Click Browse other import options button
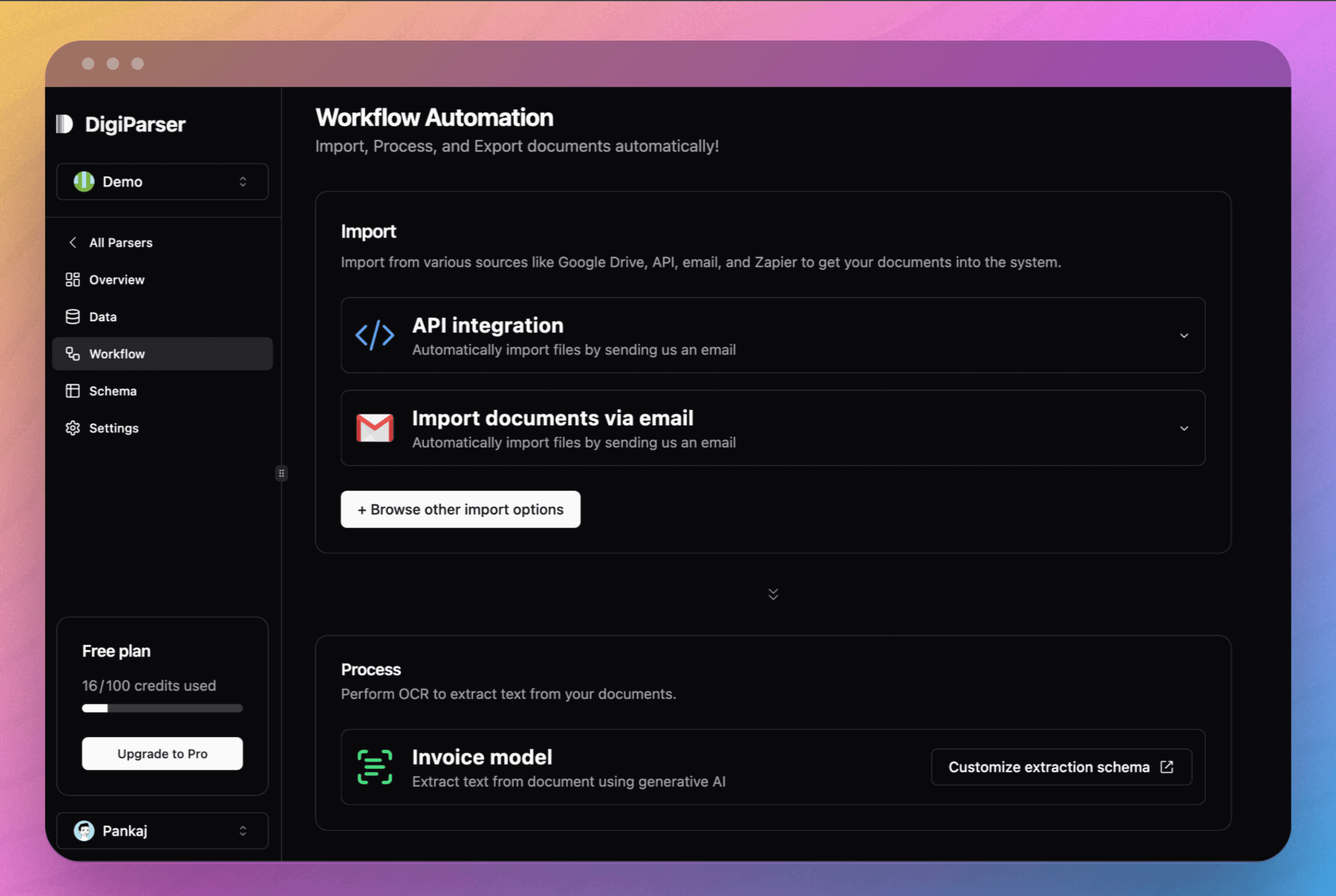The image size is (1336, 896). click(x=460, y=509)
